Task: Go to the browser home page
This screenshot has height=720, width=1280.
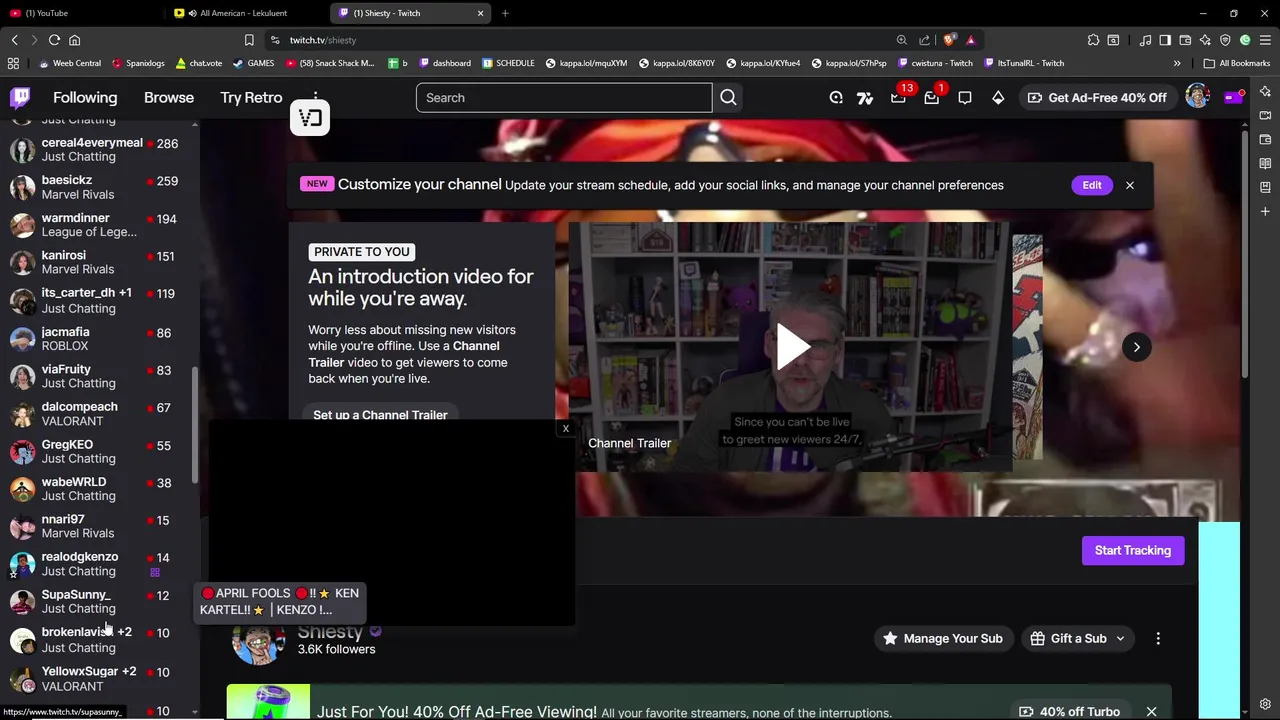Action: (x=74, y=40)
